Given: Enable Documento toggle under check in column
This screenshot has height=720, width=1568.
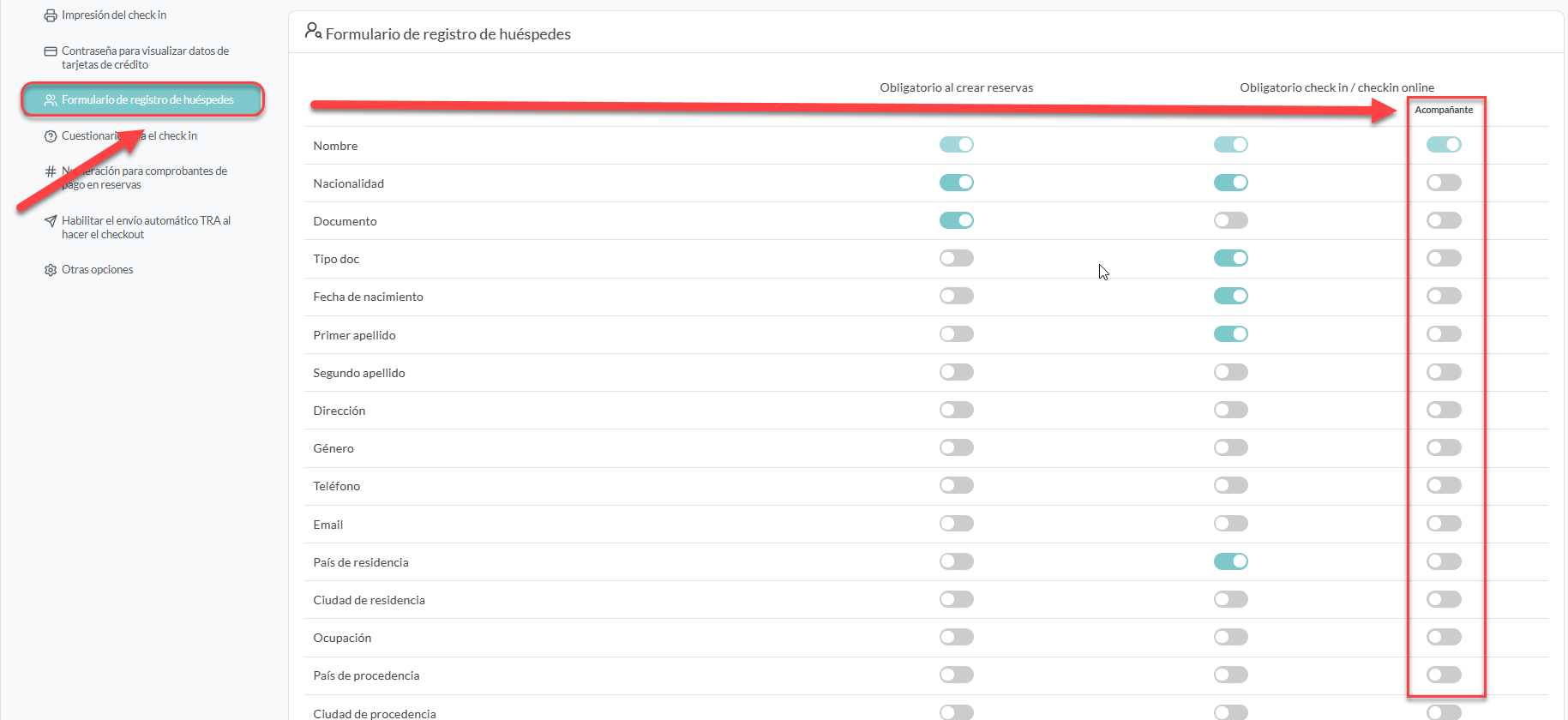Looking at the screenshot, I should click(1230, 220).
